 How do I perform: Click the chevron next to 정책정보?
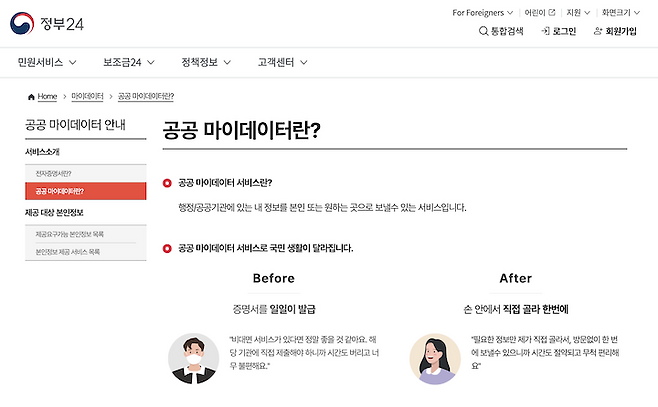[227, 63]
